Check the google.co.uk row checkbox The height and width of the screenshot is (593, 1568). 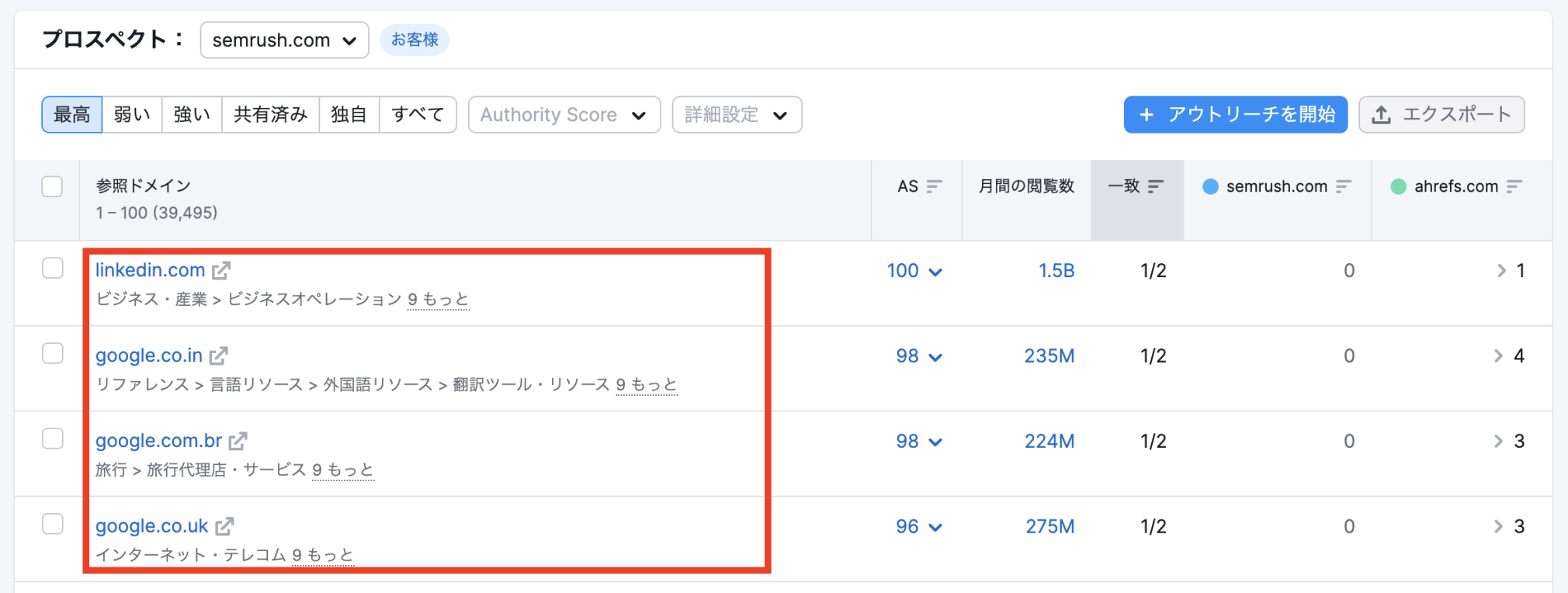pyautogui.click(x=52, y=524)
